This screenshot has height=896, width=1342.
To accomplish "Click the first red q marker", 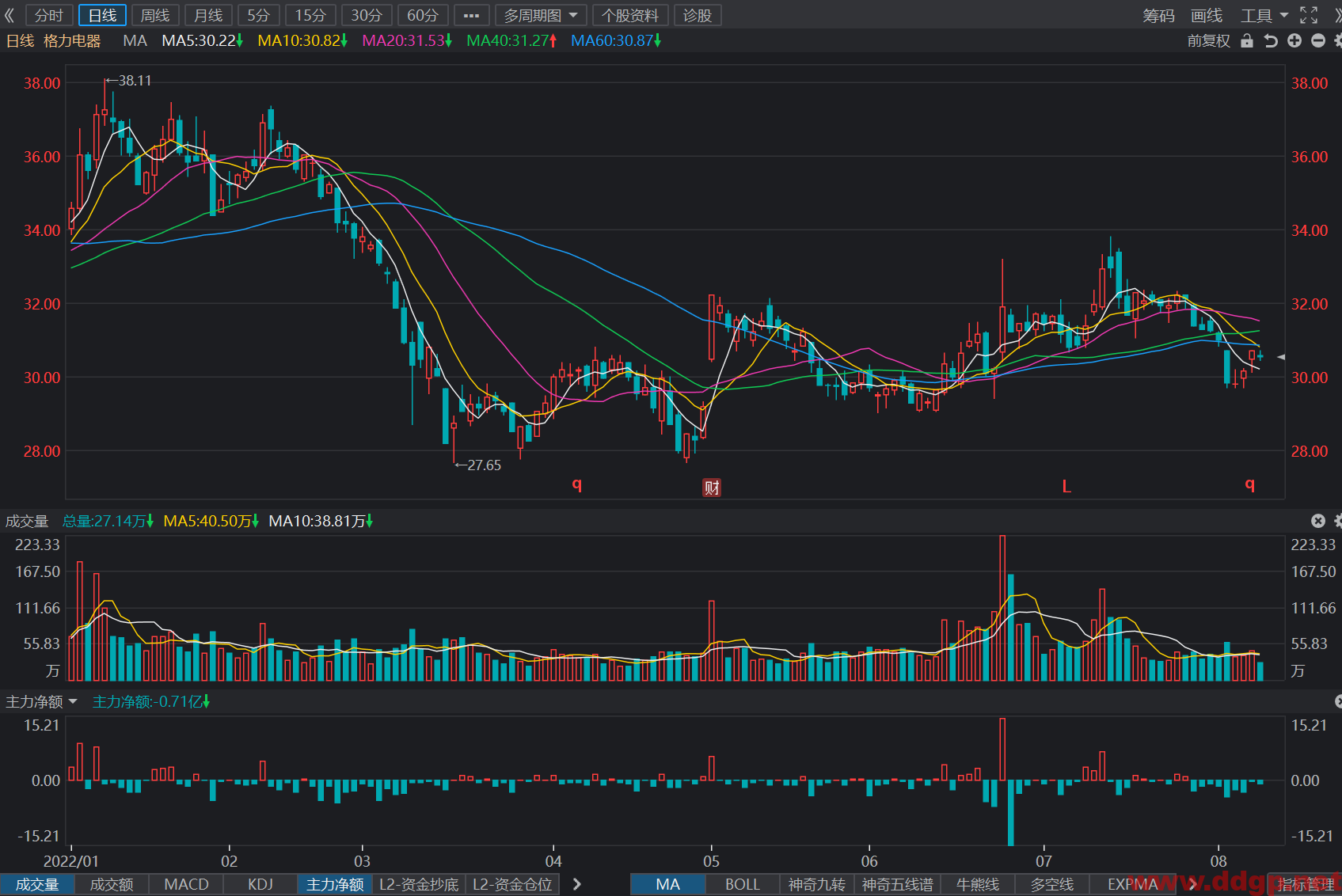I will [577, 484].
